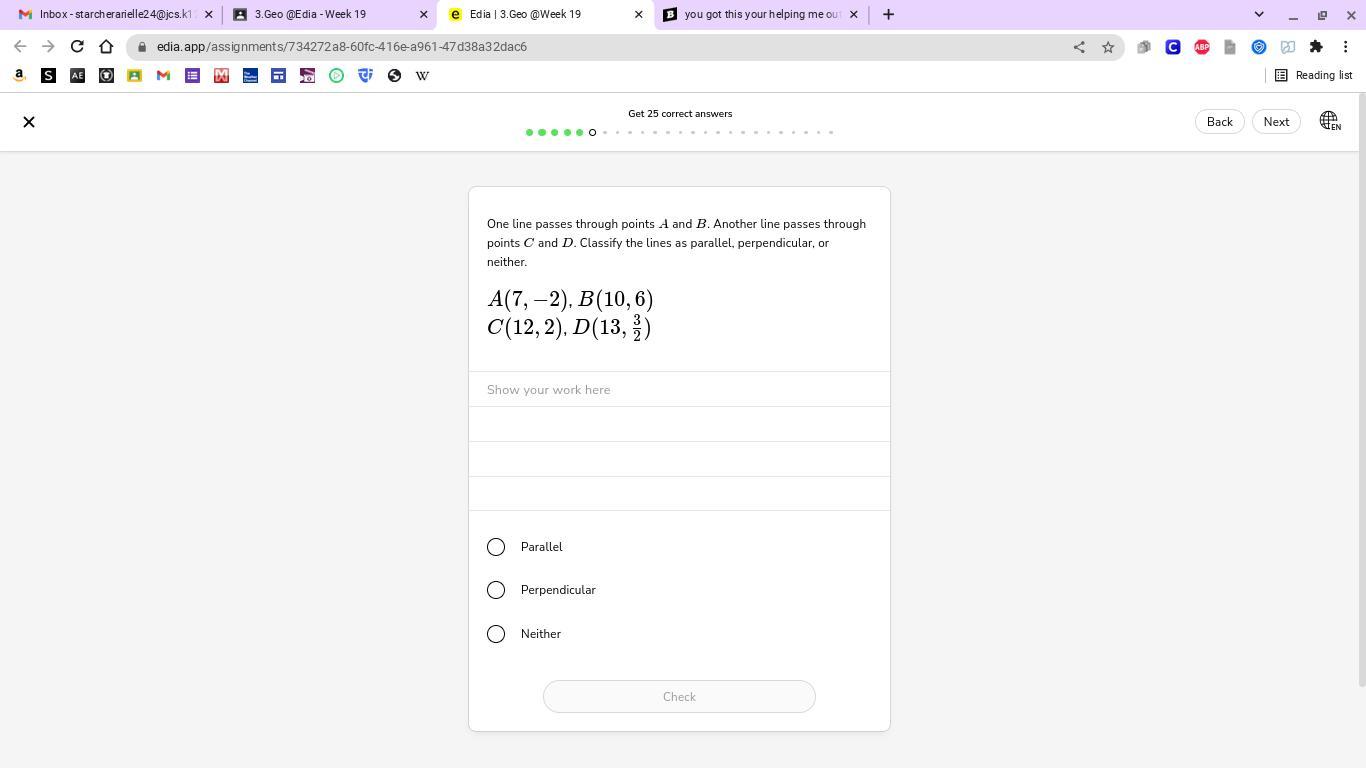Click the 'Show your work here' field

(x=679, y=390)
